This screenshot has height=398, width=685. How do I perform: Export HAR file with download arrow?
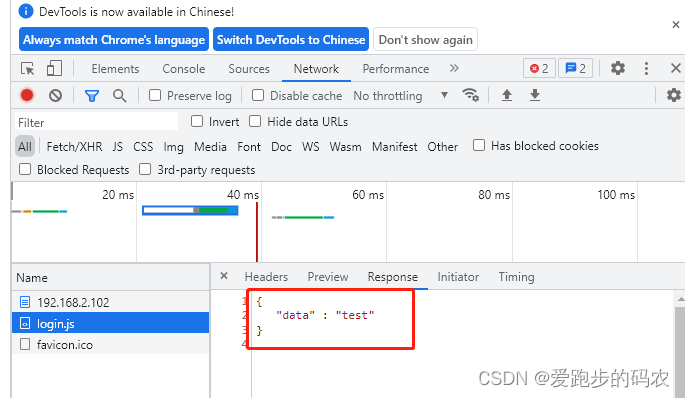point(535,95)
